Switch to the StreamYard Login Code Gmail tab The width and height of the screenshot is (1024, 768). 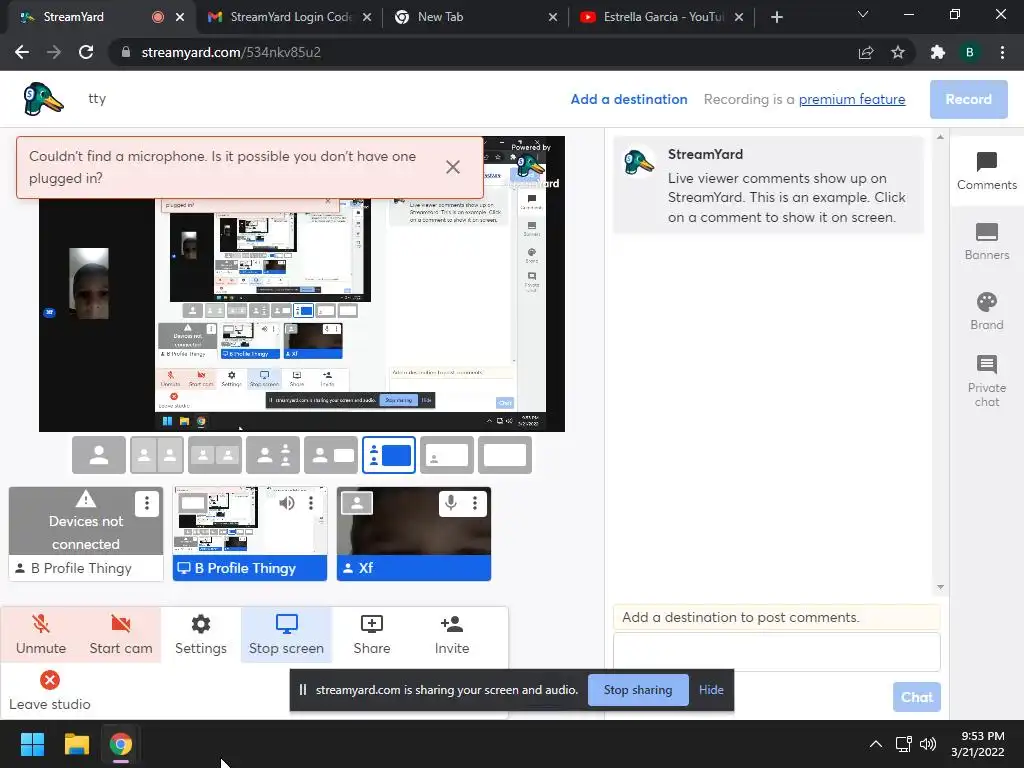tap(290, 17)
